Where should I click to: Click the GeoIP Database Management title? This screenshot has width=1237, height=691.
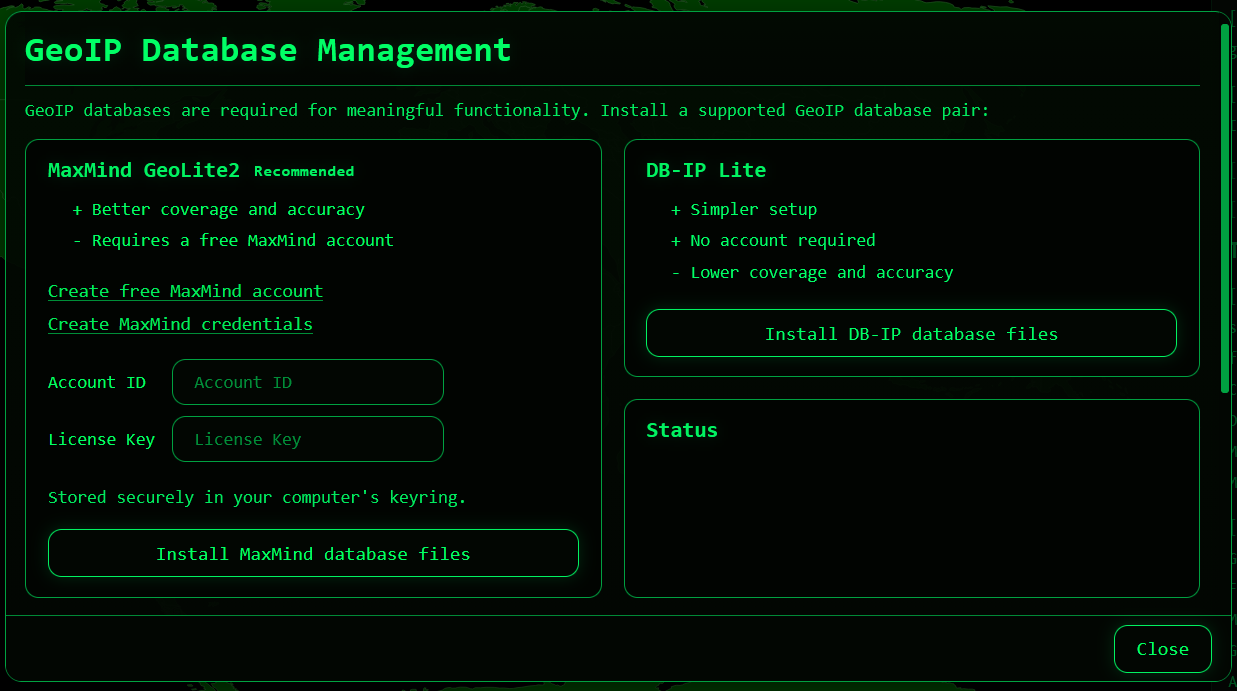click(268, 50)
